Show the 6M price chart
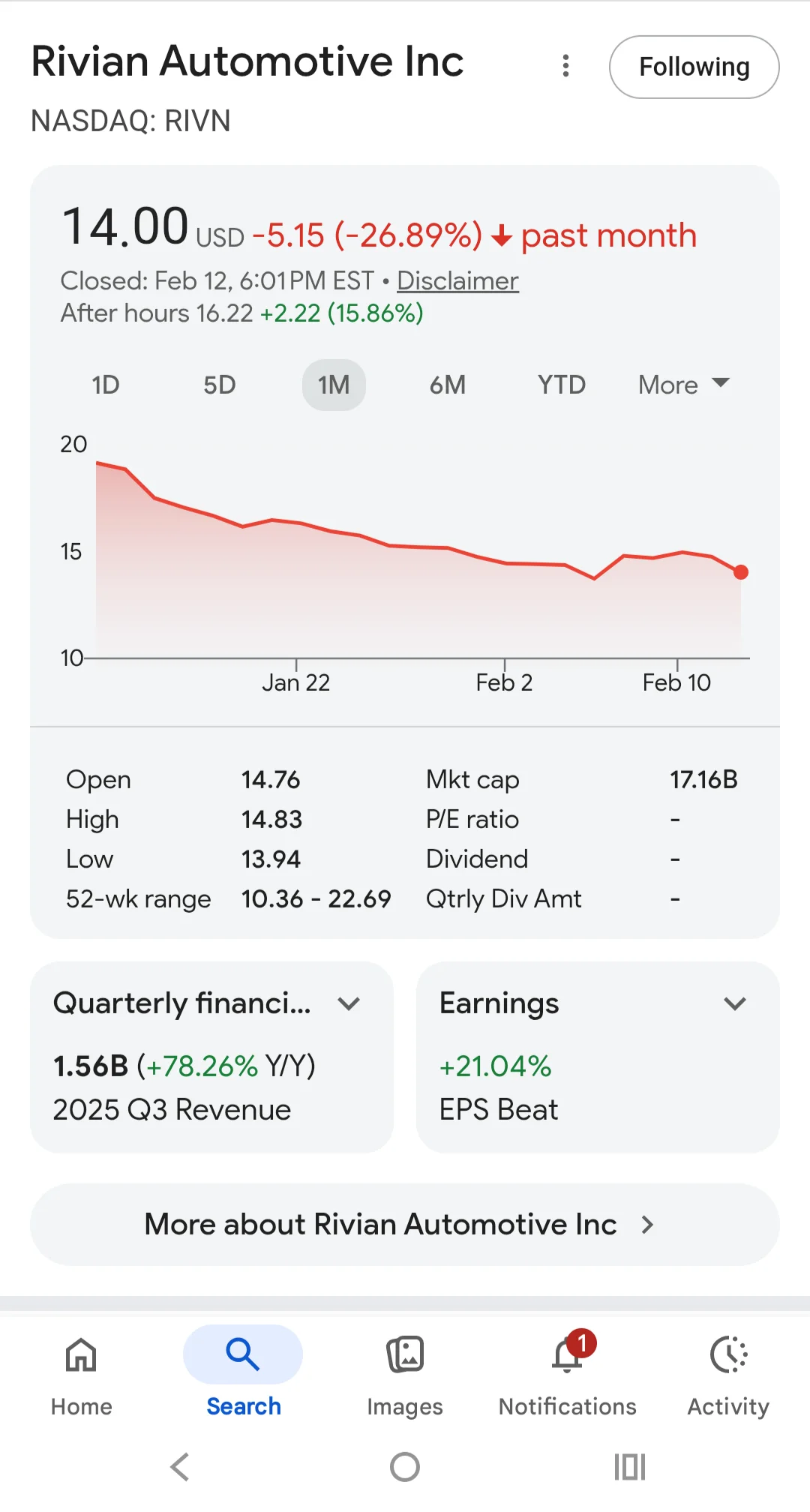810x1512 pixels. [448, 385]
